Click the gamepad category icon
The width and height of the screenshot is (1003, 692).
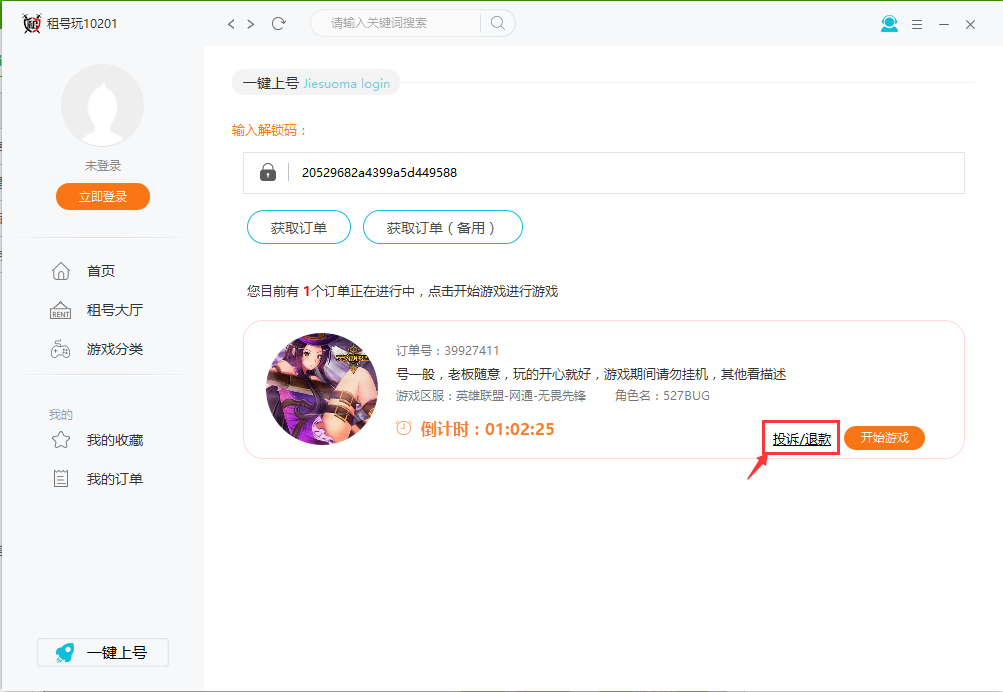click(61, 349)
